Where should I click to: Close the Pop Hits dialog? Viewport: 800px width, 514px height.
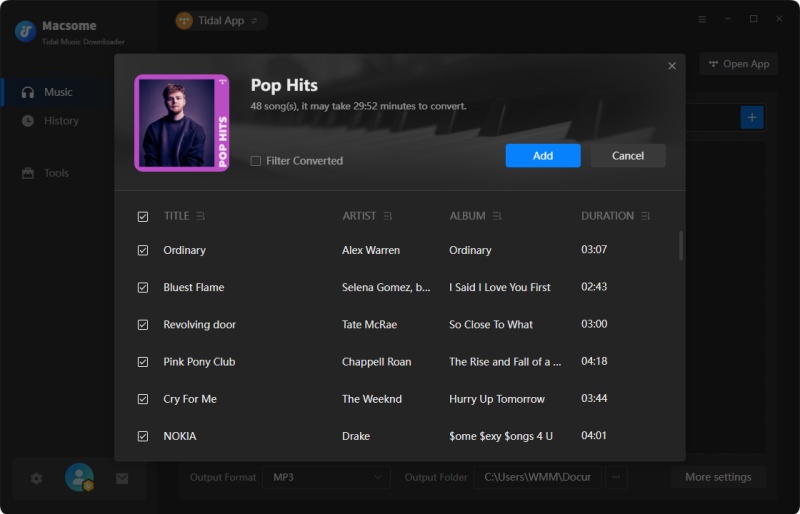coord(671,66)
